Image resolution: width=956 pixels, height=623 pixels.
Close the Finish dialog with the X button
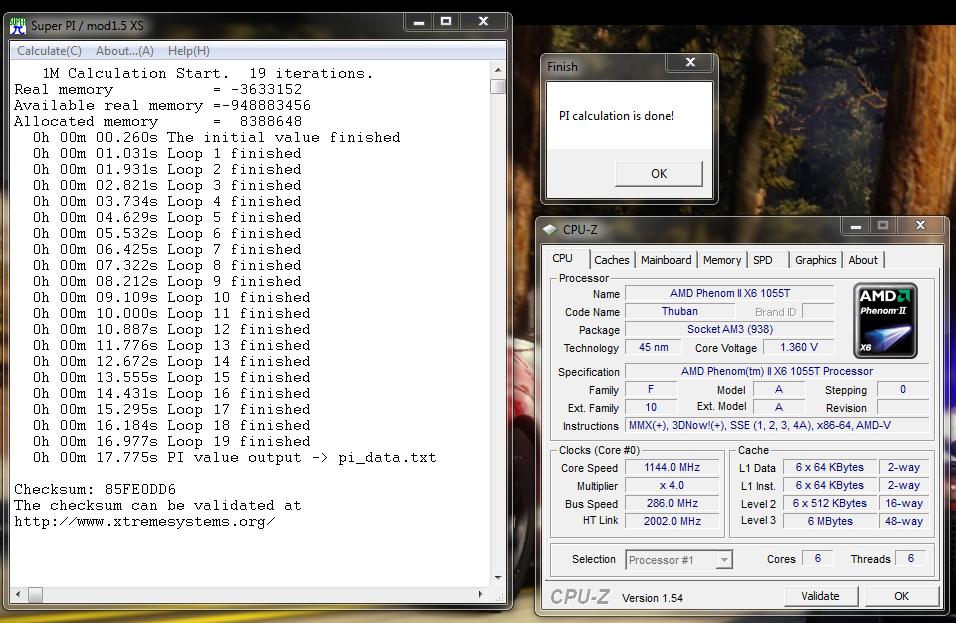(690, 62)
